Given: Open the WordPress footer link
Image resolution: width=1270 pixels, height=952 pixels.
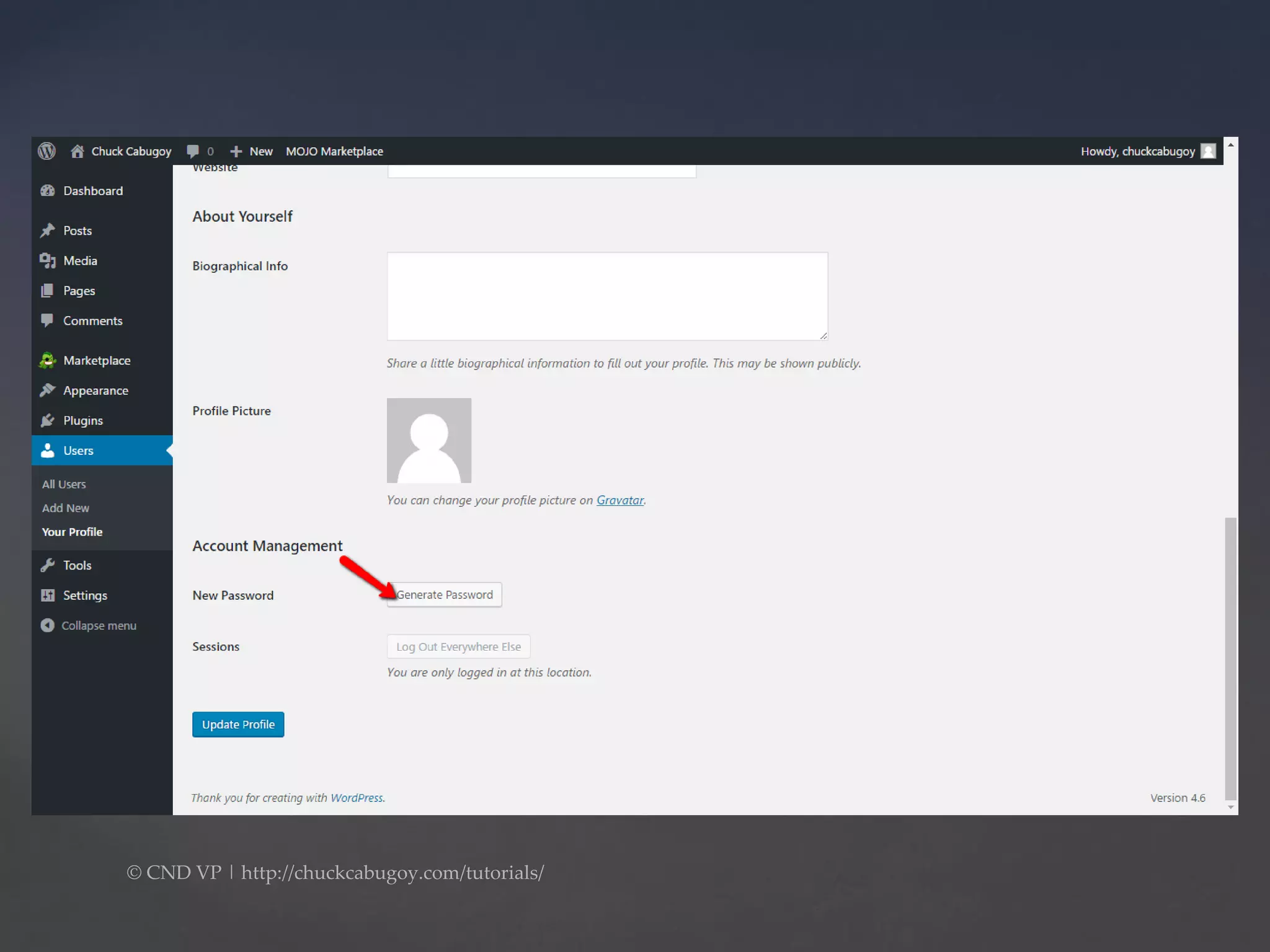Looking at the screenshot, I should click(357, 798).
